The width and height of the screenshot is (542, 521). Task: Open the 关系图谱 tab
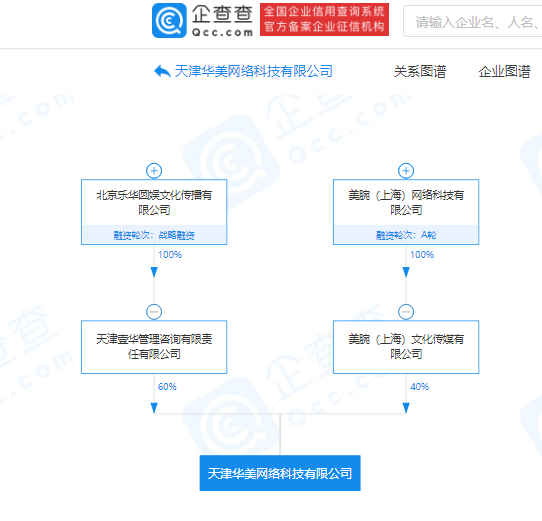pos(420,72)
